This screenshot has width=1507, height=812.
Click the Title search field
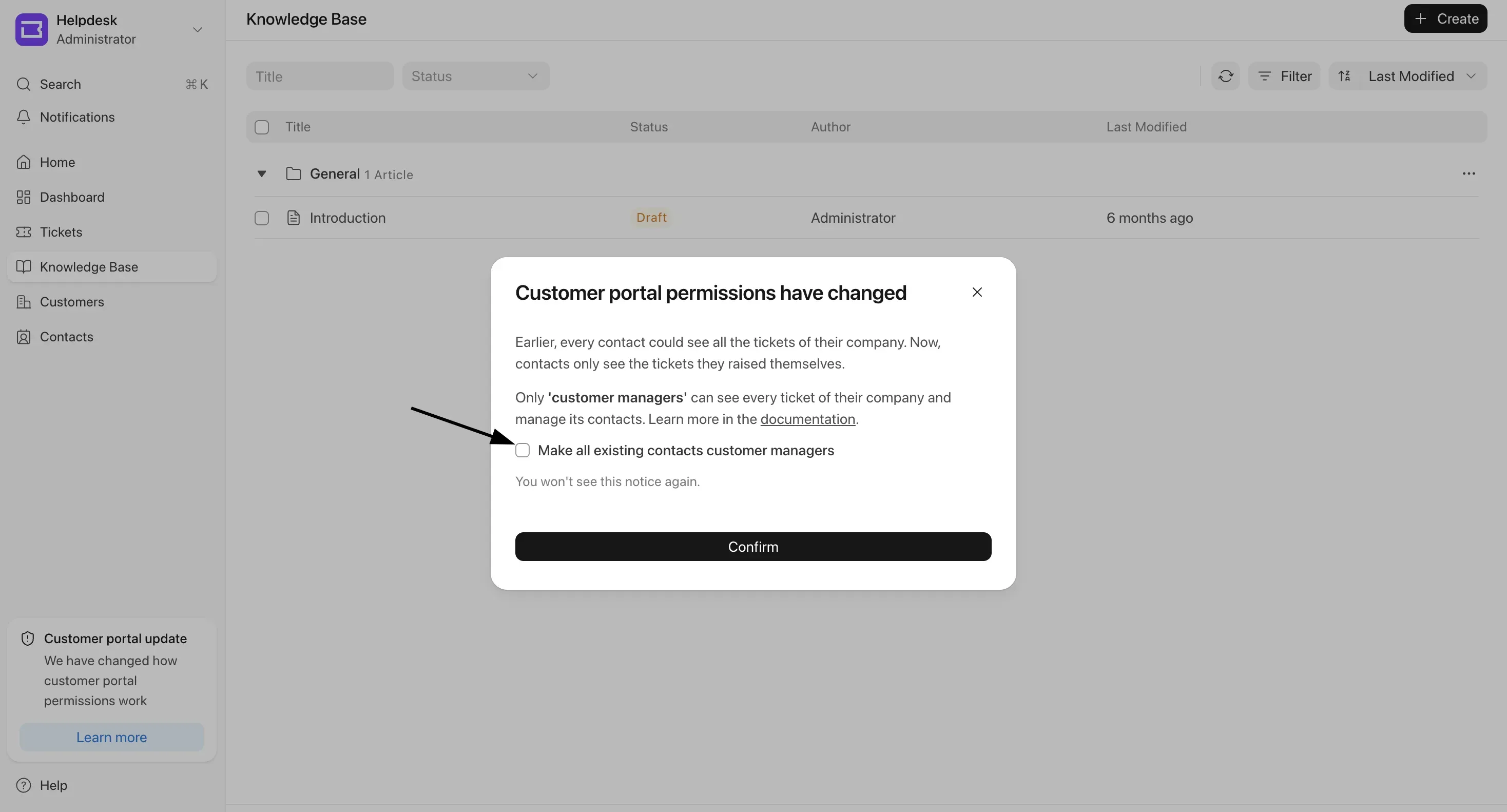pos(320,76)
